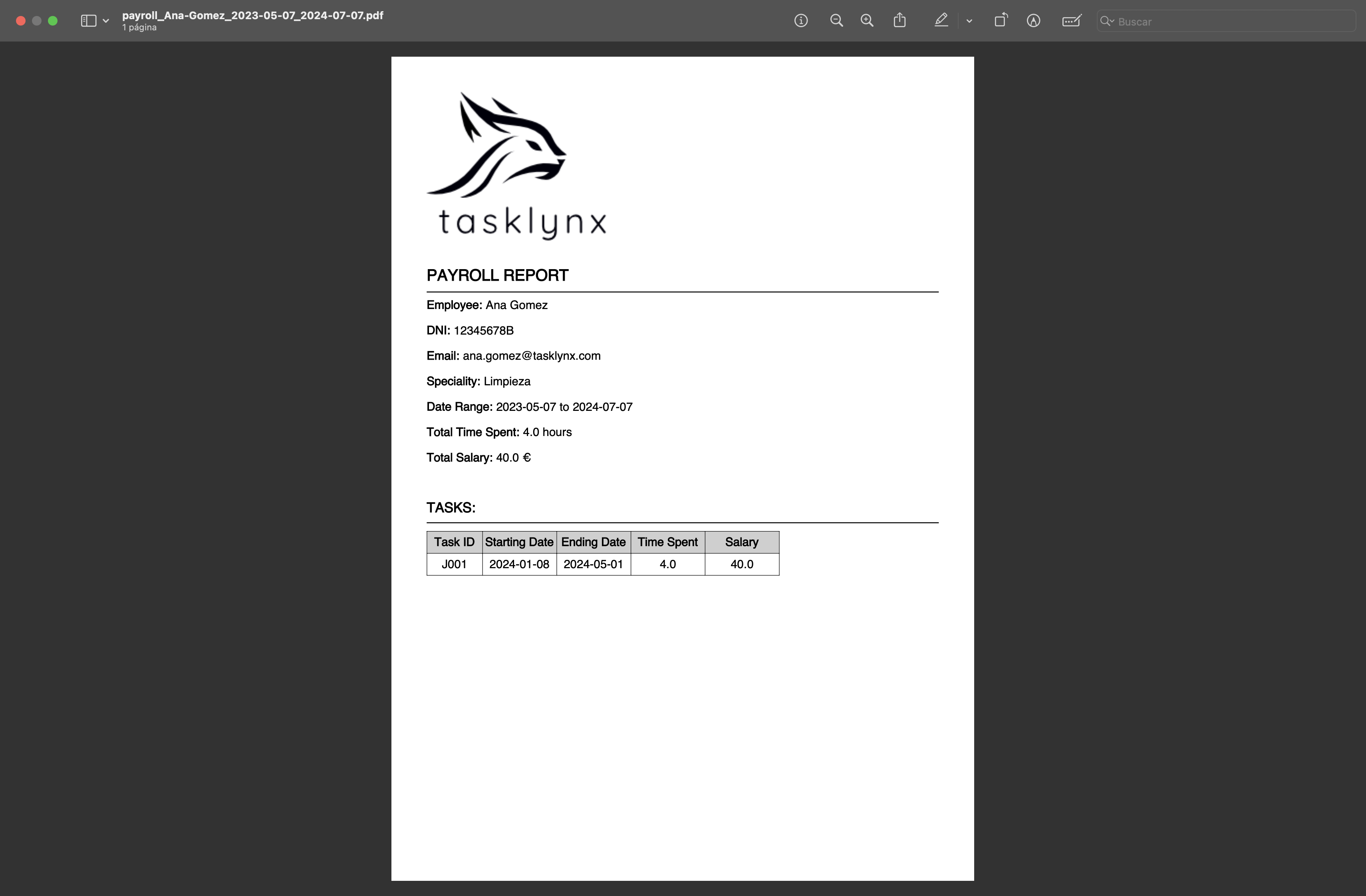Image resolution: width=1366 pixels, height=896 pixels.
Task: Expand the highlight color options arrow
Action: pyautogui.click(x=969, y=21)
